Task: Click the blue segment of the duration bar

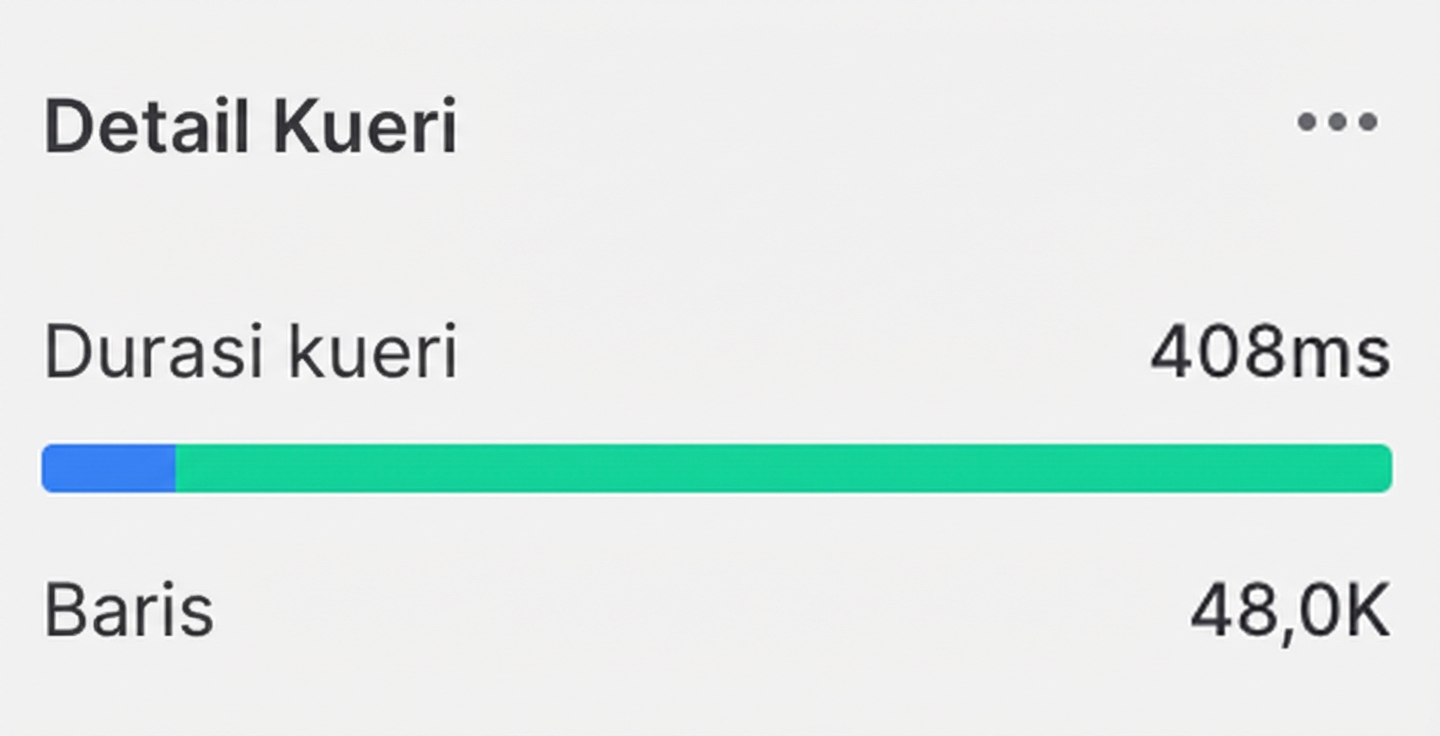Action: click(109, 468)
